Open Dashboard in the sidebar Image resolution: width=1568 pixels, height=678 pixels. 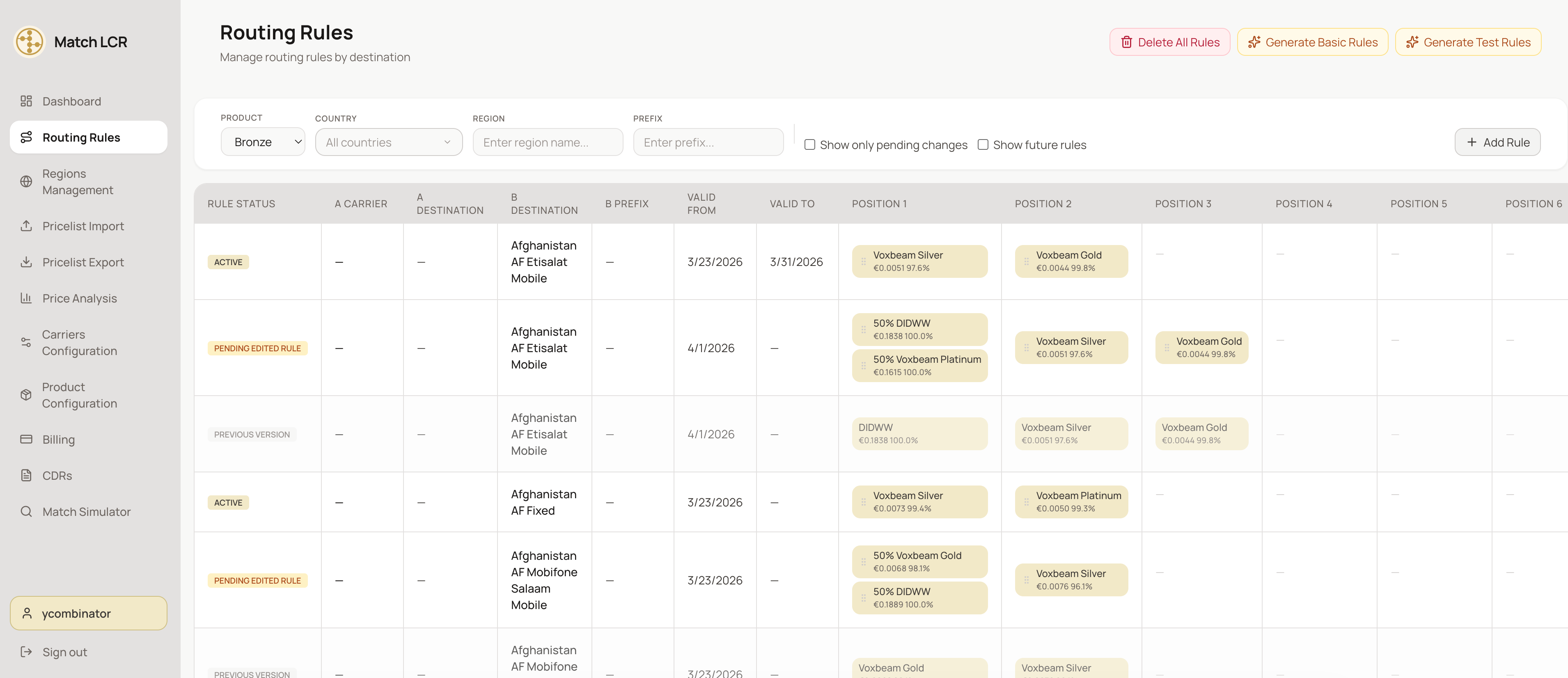click(88, 101)
